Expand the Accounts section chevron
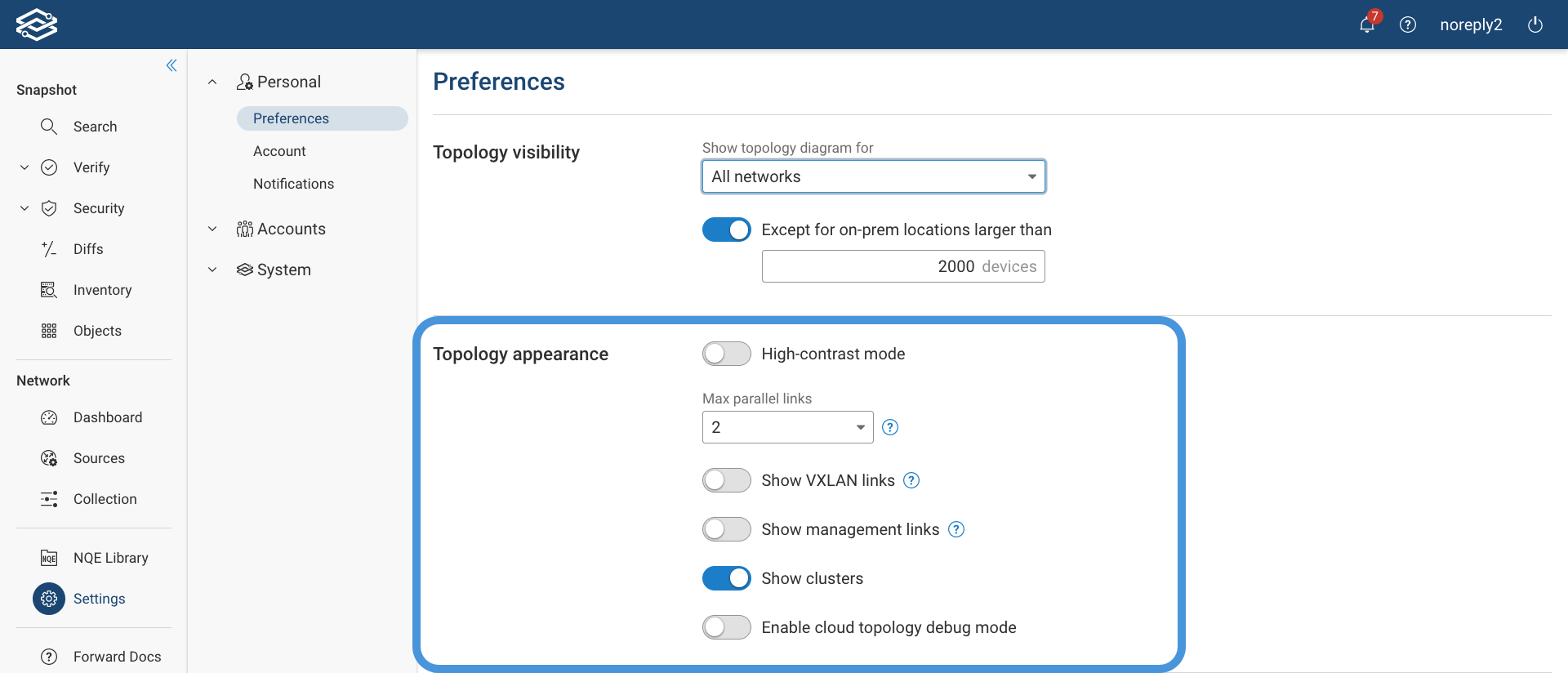 click(x=212, y=229)
